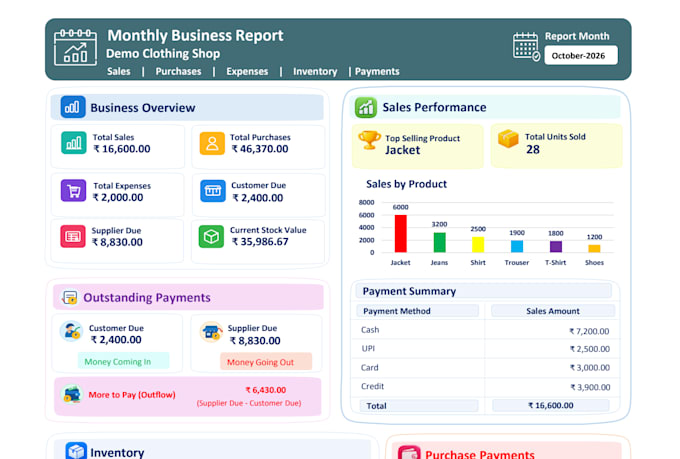The width and height of the screenshot is (680, 459).
Task: Click the ₹ 3,900.00 credit amount
Action: [590, 387]
